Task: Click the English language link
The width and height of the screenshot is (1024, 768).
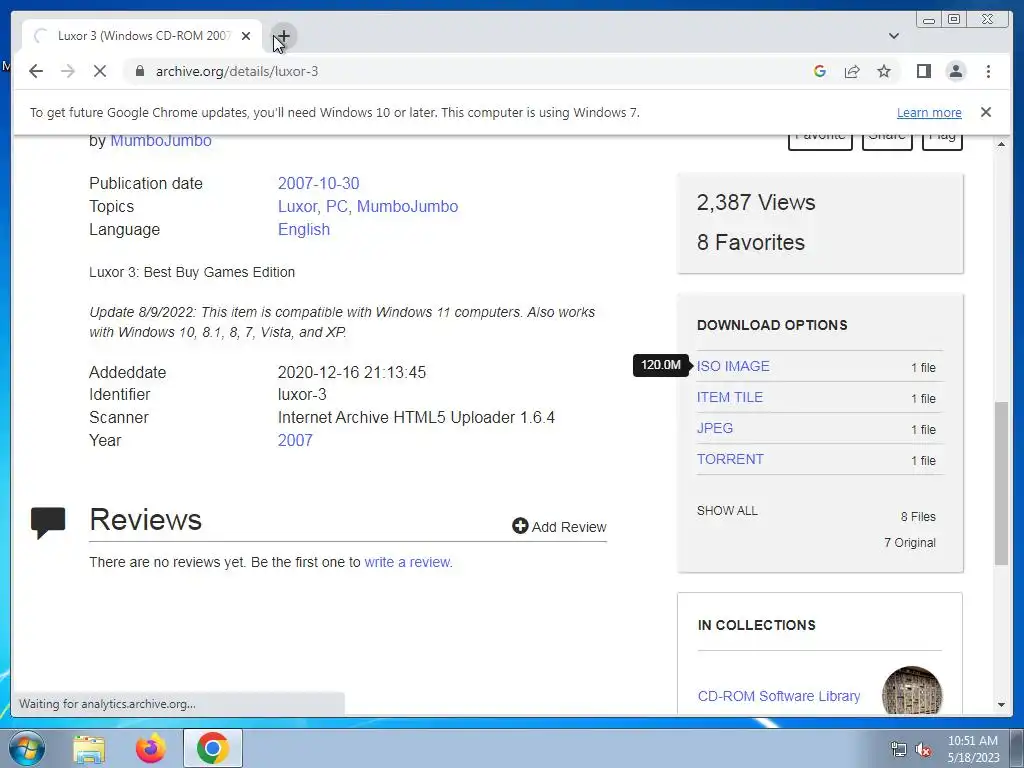Action: pyautogui.click(x=304, y=229)
